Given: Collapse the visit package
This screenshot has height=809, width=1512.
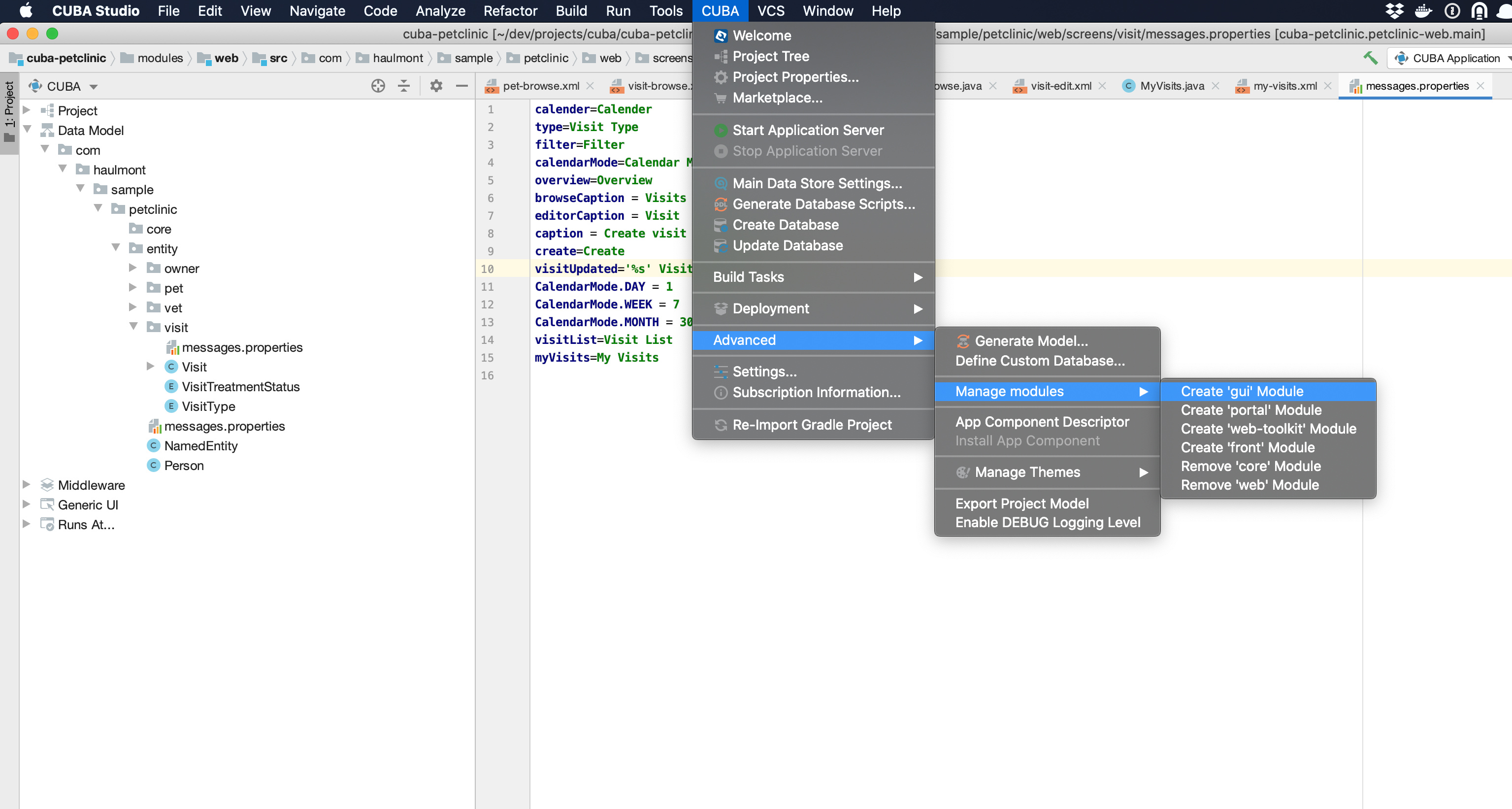Looking at the screenshot, I should (133, 327).
